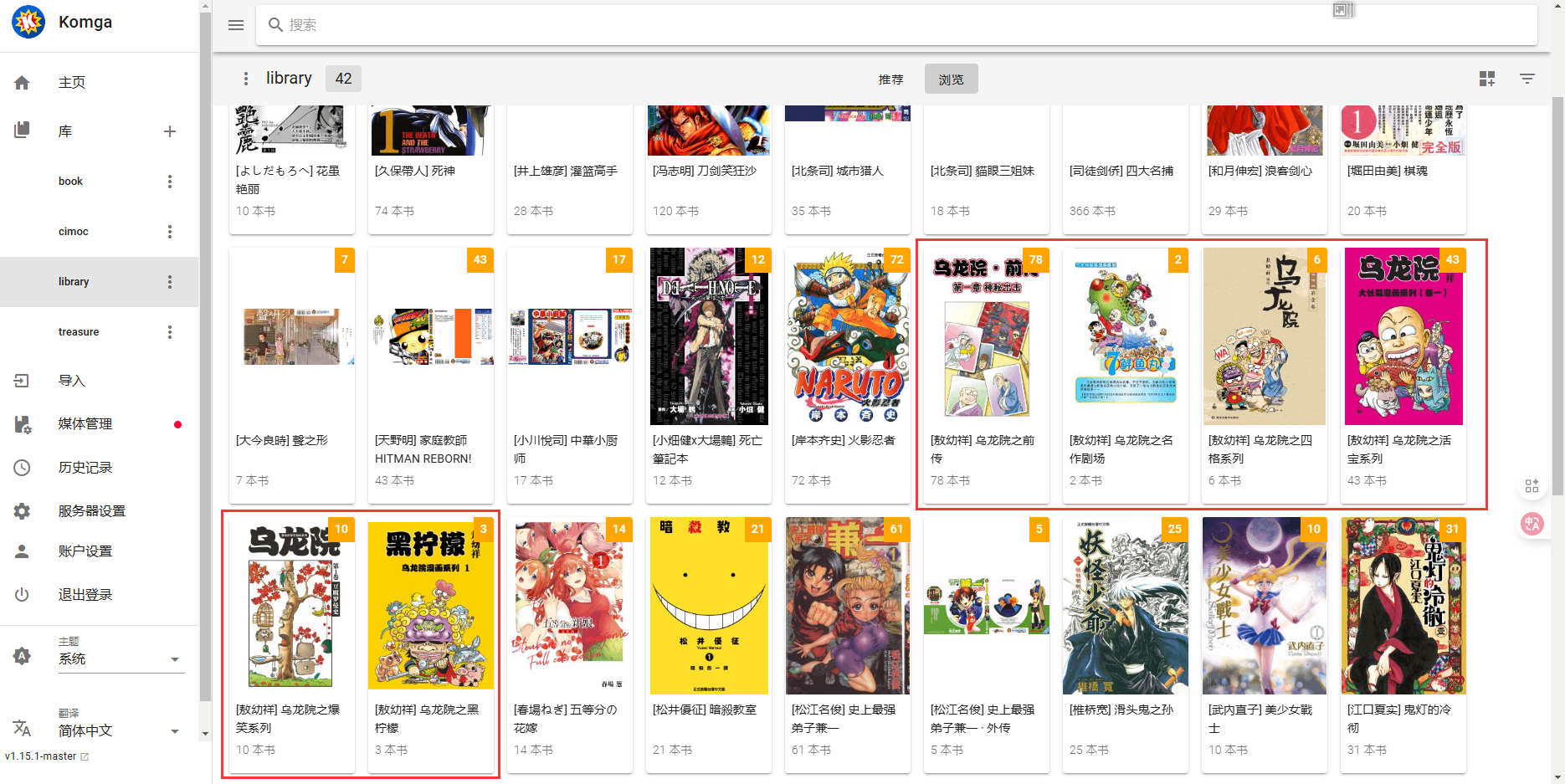The height and width of the screenshot is (784, 1565).
Task: Open the three-dot menu for book library
Action: pos(170,182)
